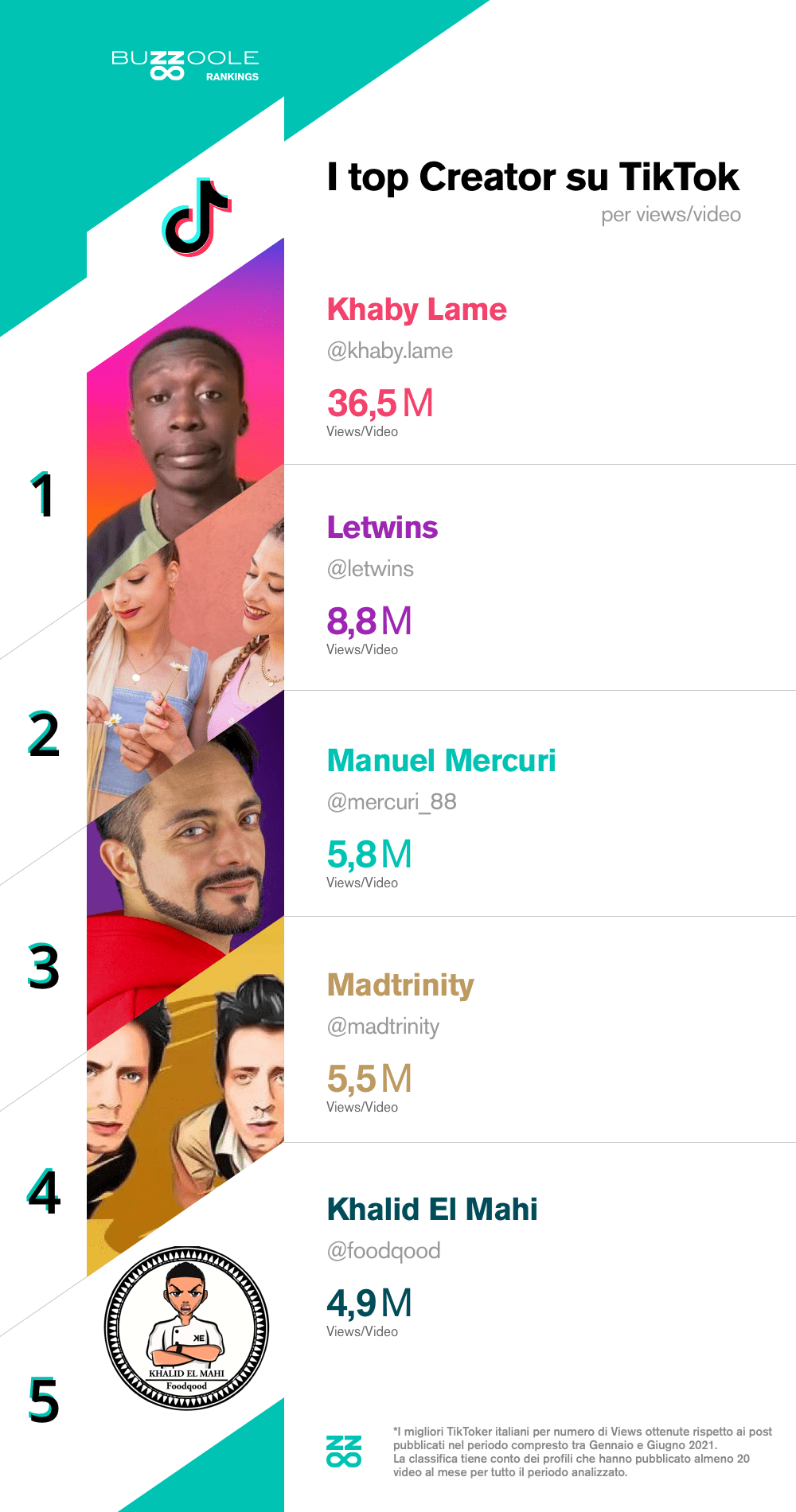Click the rank number 1
This screenshot has height=1512, width=796.
[42, 494]
